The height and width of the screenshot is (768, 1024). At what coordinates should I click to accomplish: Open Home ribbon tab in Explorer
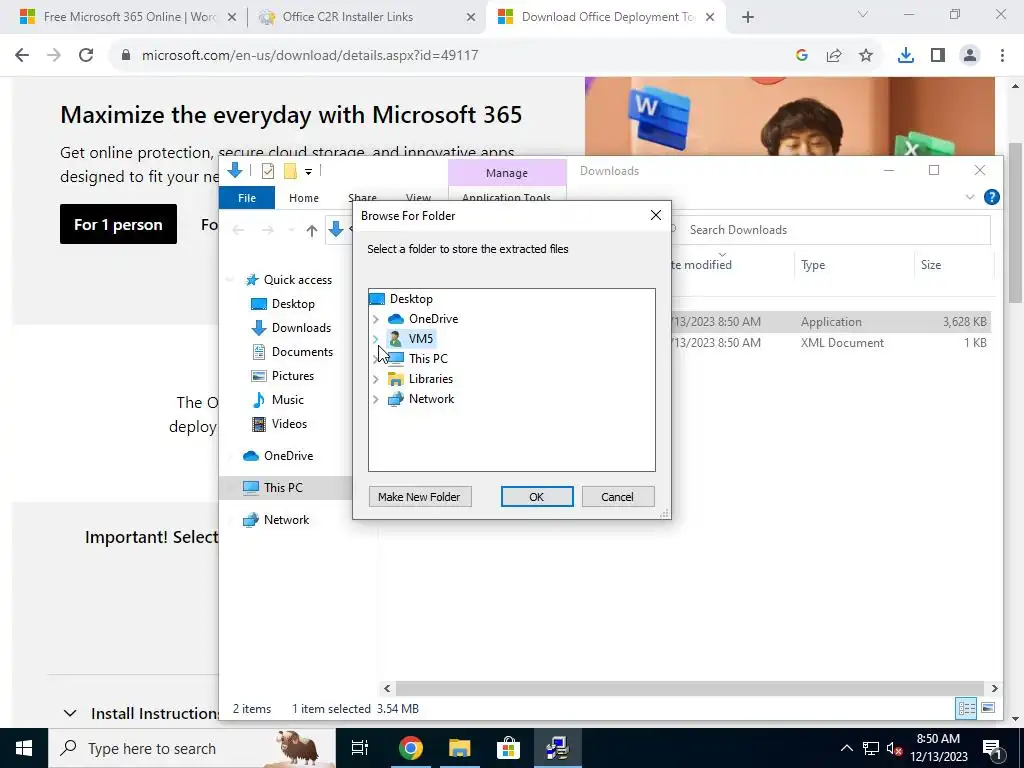pyautogui.click(x=304, y=198)
